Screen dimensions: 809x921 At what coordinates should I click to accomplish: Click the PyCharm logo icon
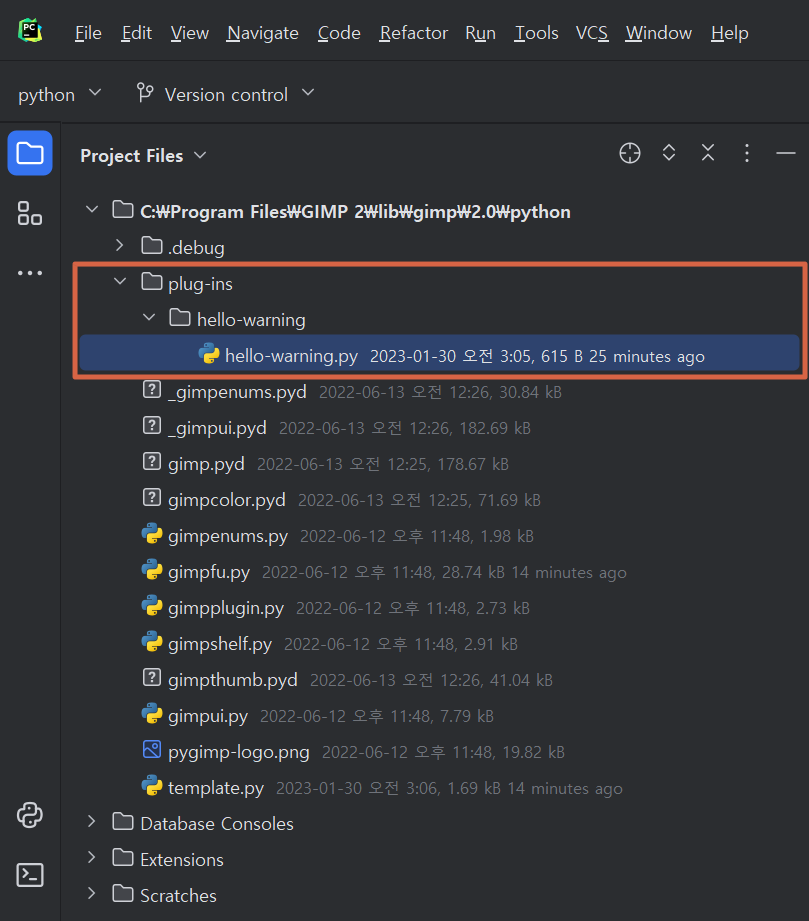tap(30, 31)
